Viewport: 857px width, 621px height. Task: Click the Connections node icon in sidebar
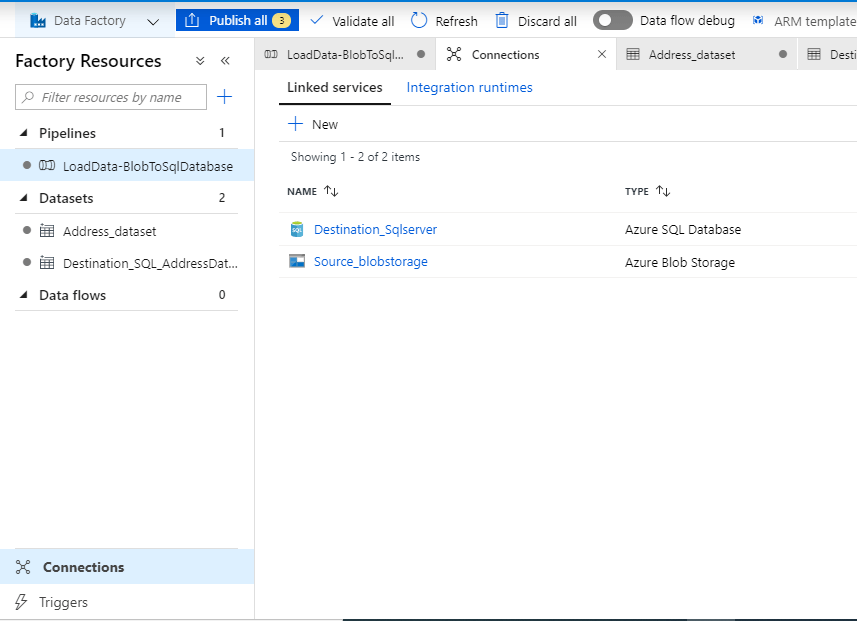tap(23, 567)
